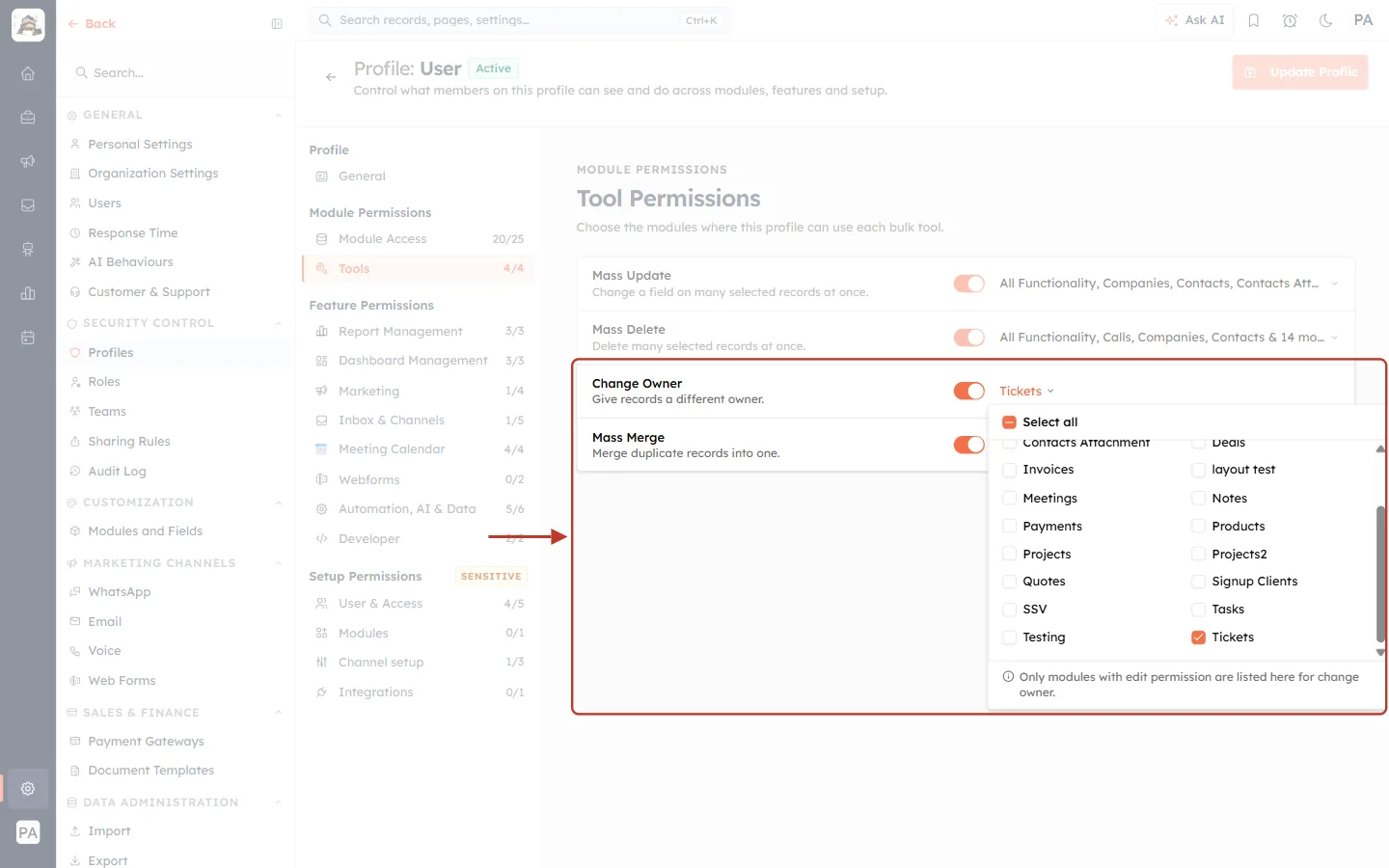This screenshot has width=1389, height=868.
Task: Click the organization logo at top left
Action: point(28,25)
